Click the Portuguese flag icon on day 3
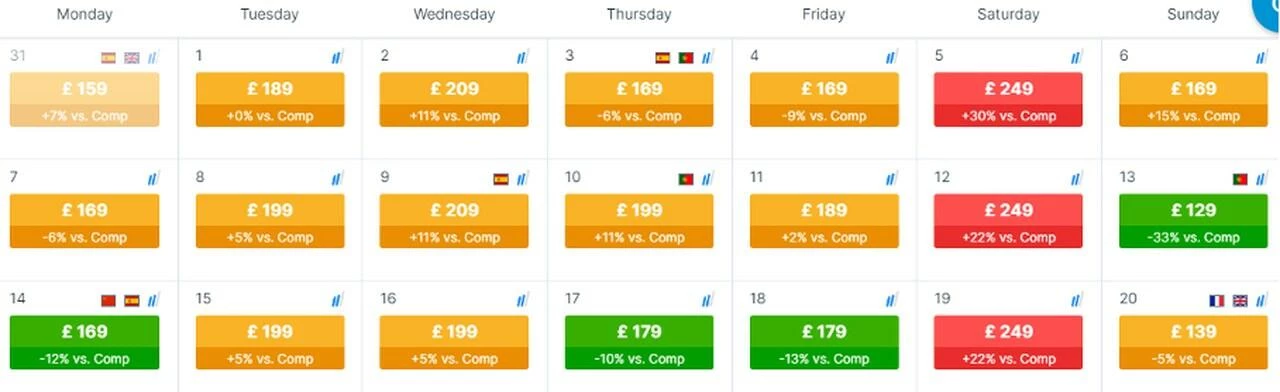The image size is (1280, 392). [686, 58]
